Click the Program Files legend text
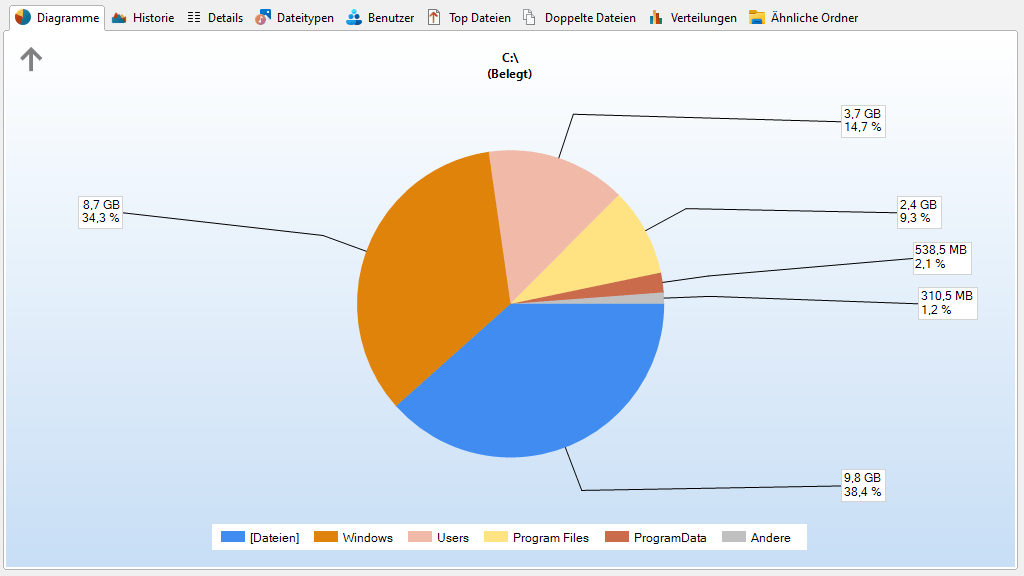 [x=551, y=537]
